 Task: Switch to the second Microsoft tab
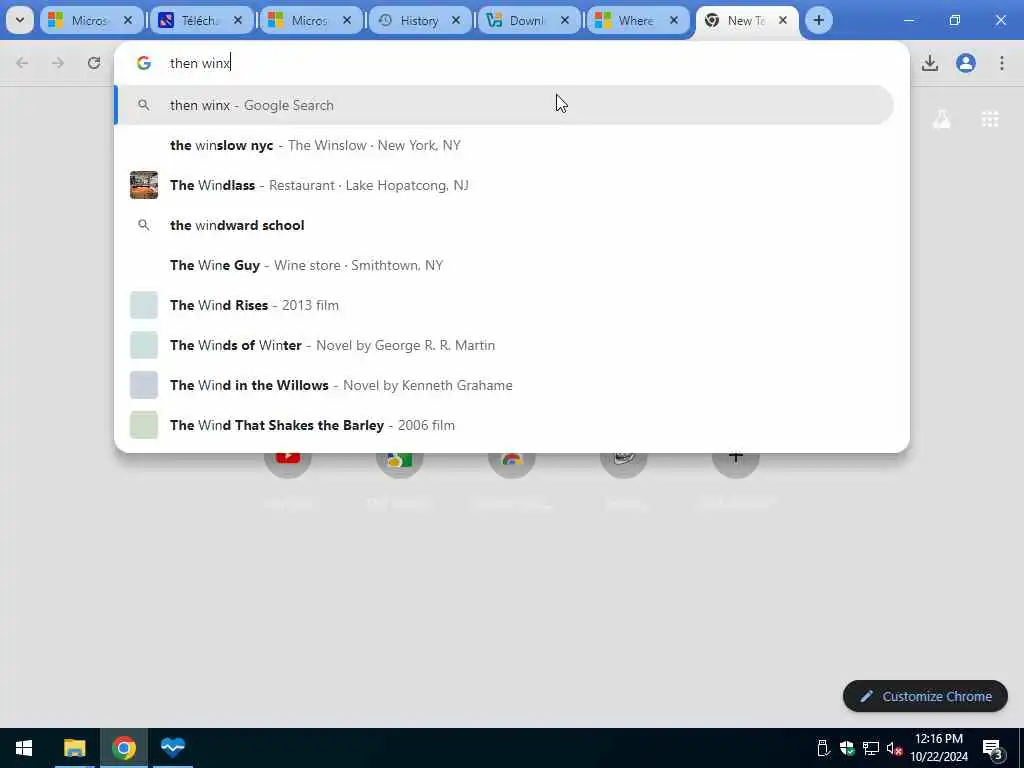(x=310, y=20)
